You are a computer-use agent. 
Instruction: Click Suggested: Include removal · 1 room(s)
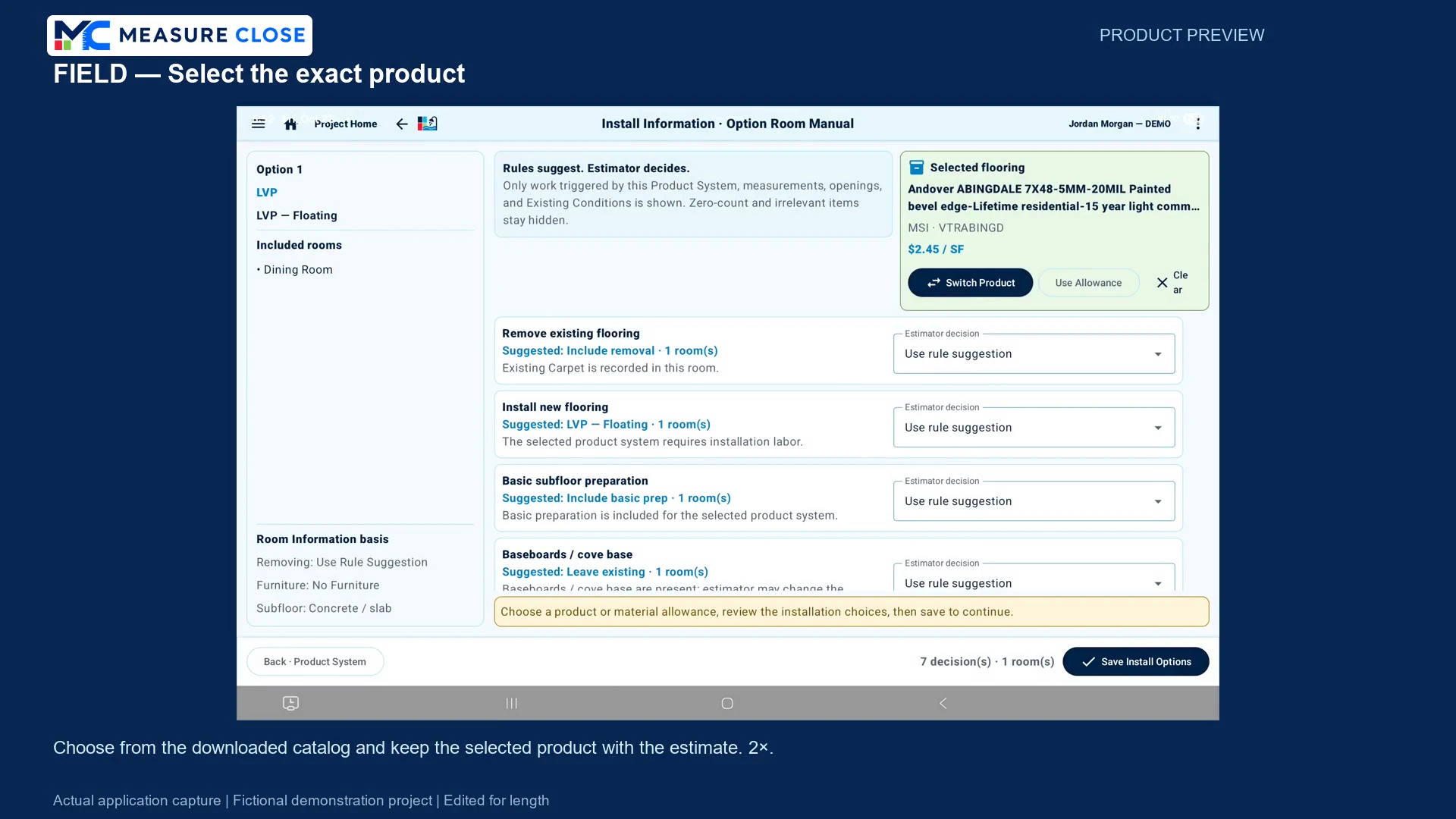[610, 351]
